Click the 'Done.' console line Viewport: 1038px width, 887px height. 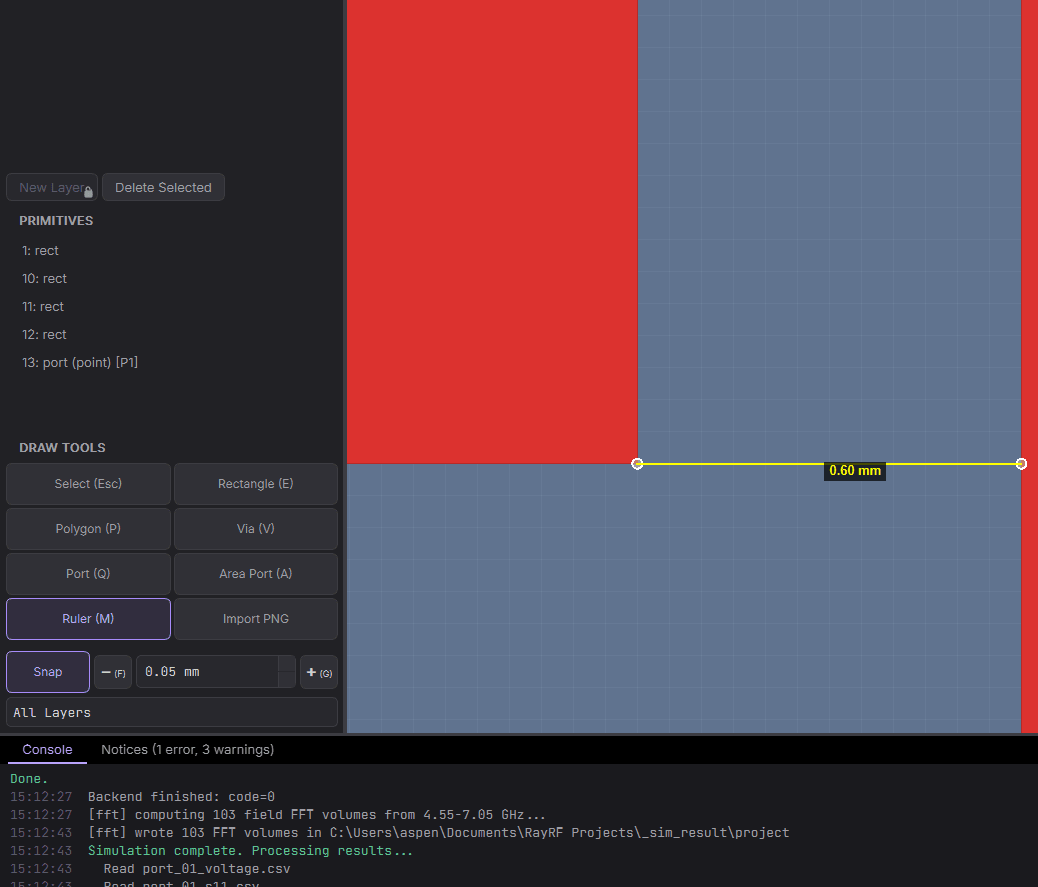point(29,779)
